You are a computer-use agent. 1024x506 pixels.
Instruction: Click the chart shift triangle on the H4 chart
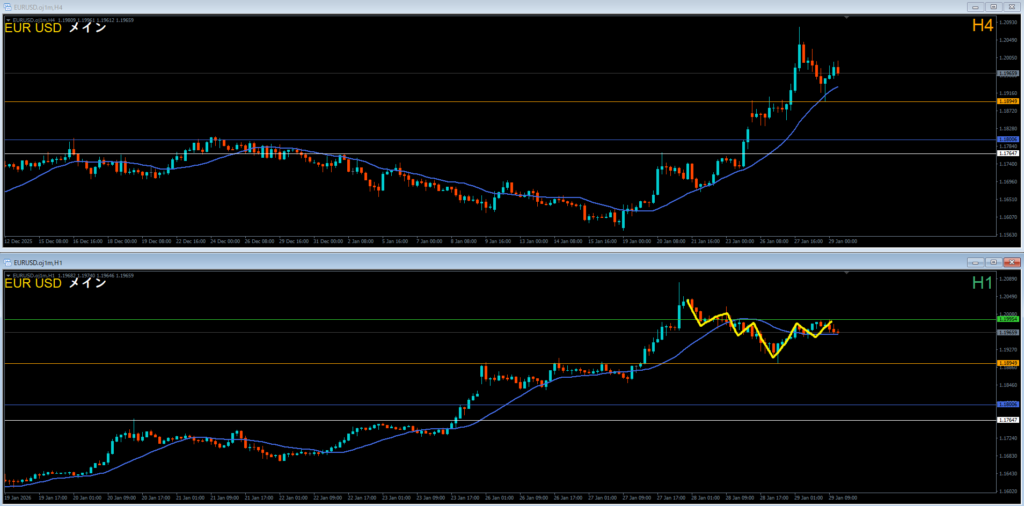tap(847, 18)
